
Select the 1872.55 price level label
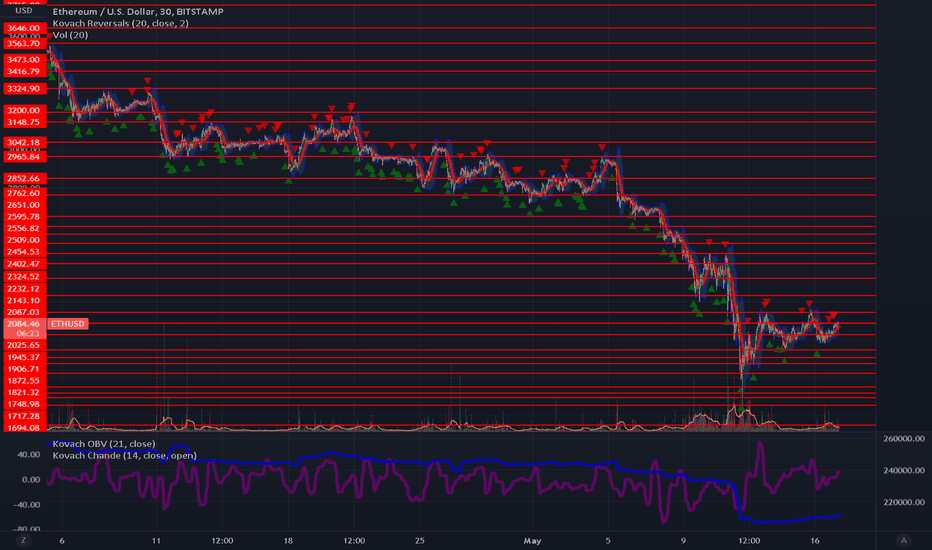click(x=24, y=381)
